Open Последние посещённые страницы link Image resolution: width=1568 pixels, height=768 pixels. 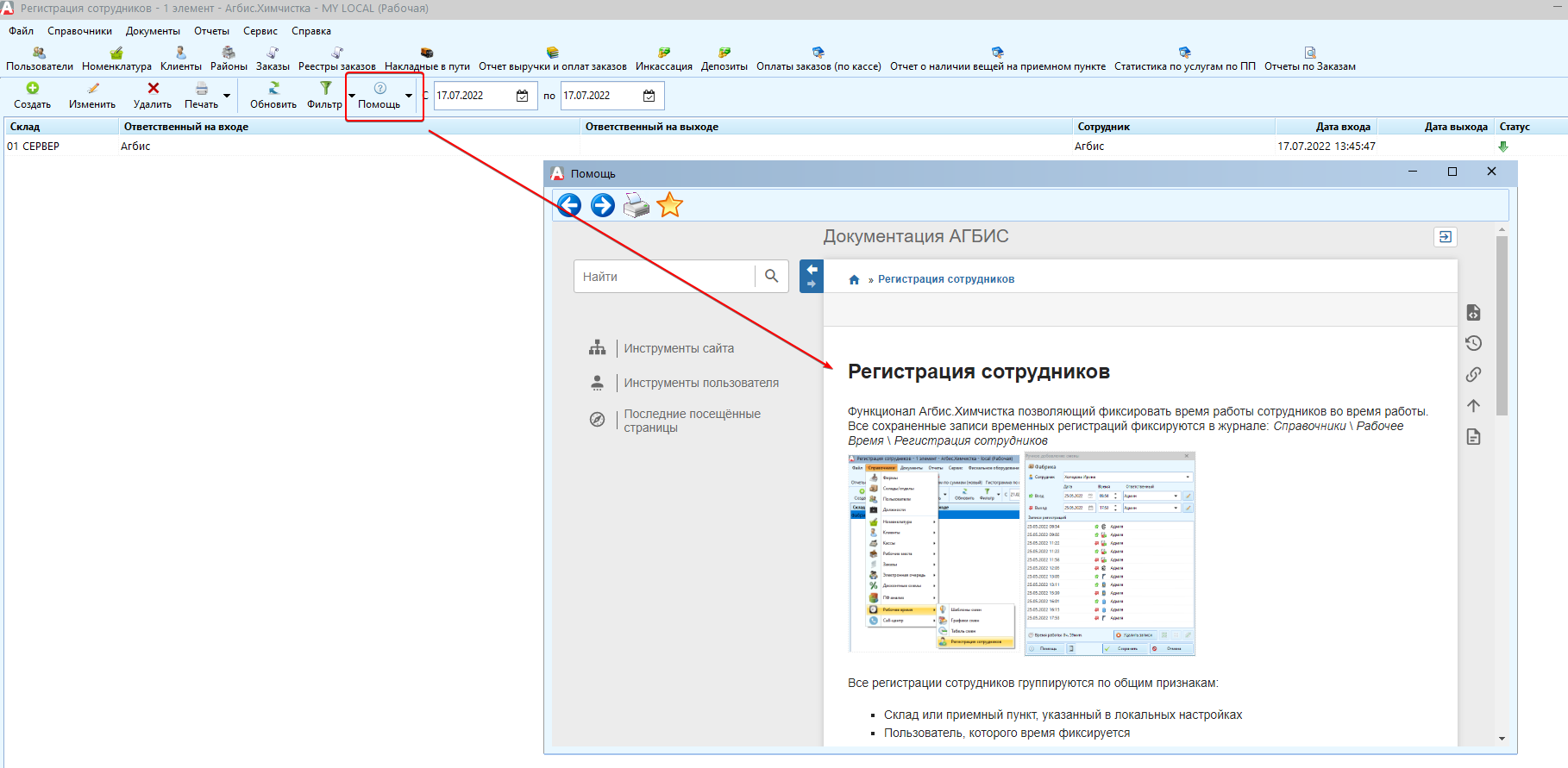pos(693,421)
